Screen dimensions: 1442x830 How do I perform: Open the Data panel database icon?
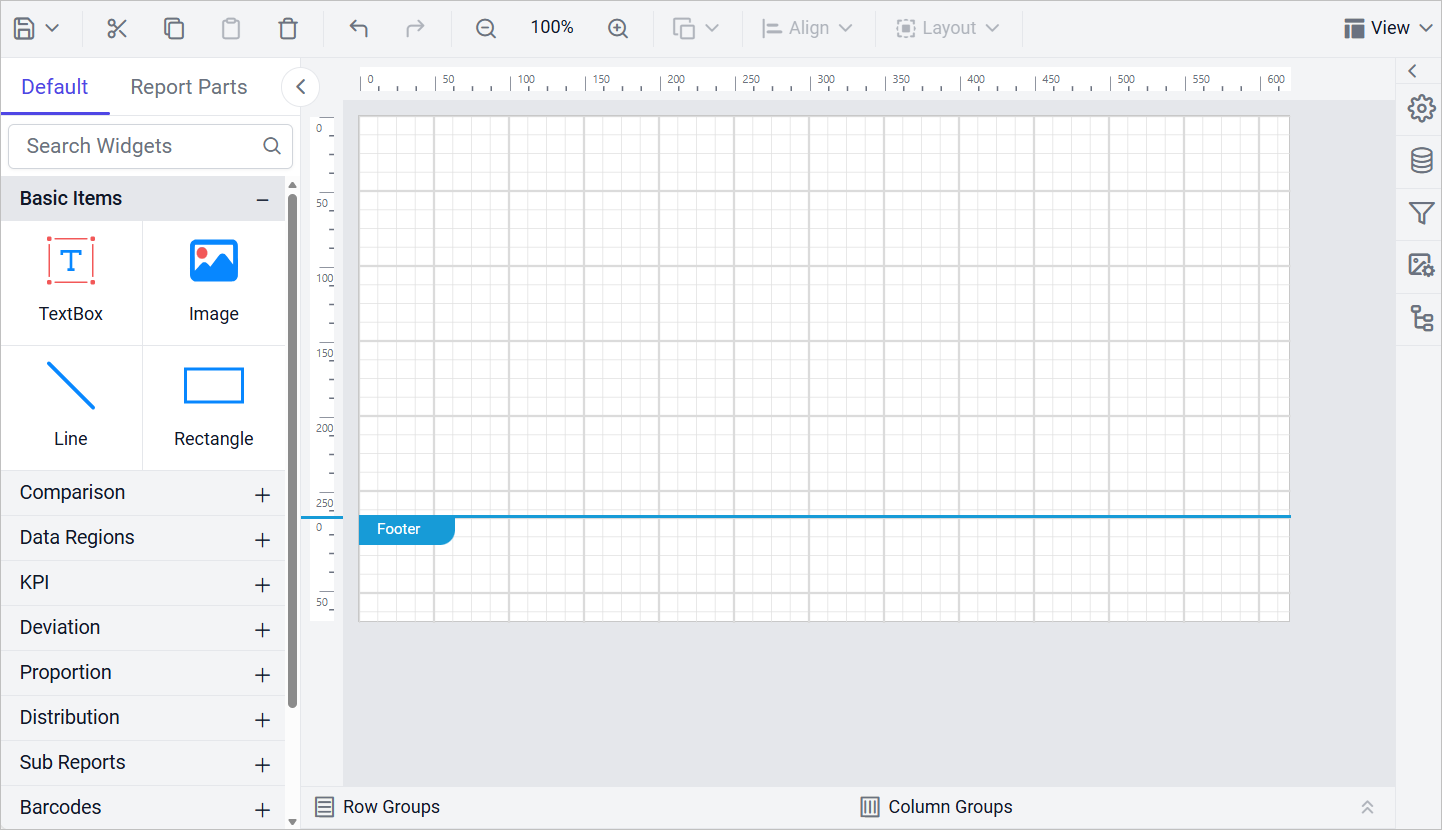(x=1421, y=160)
